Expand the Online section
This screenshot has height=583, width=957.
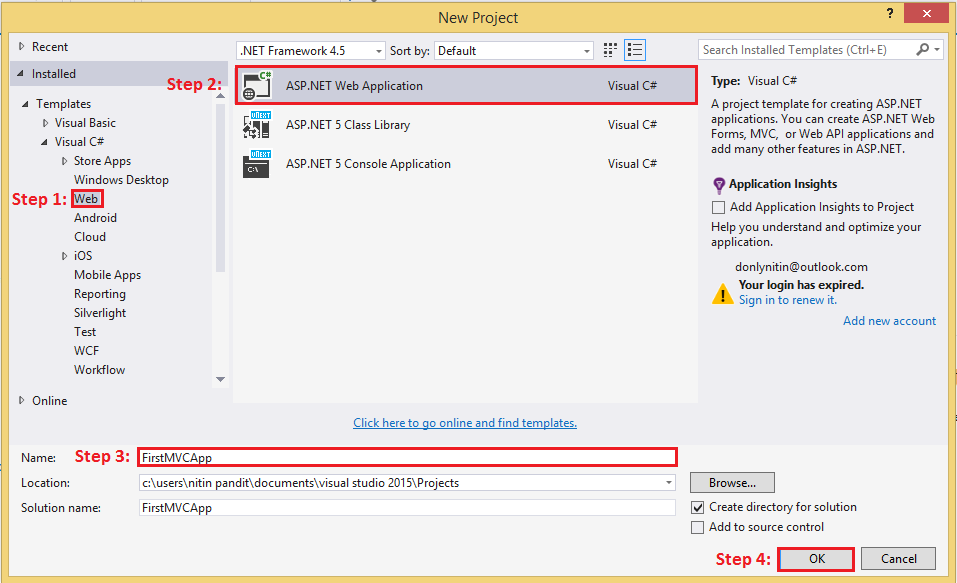[x=22, y=400]
